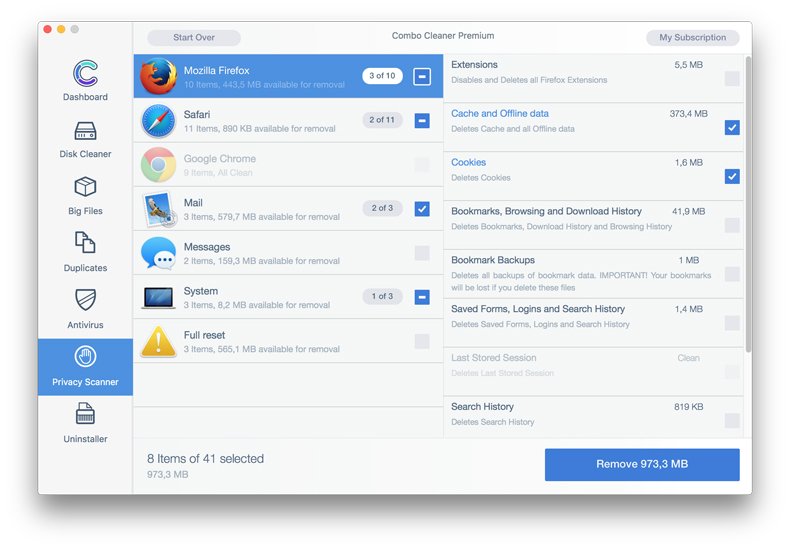Toggle the Mozilla Firefox partial-selection checkbox
The width and height of the screenshot is (790, 549).
pos(422,76)
